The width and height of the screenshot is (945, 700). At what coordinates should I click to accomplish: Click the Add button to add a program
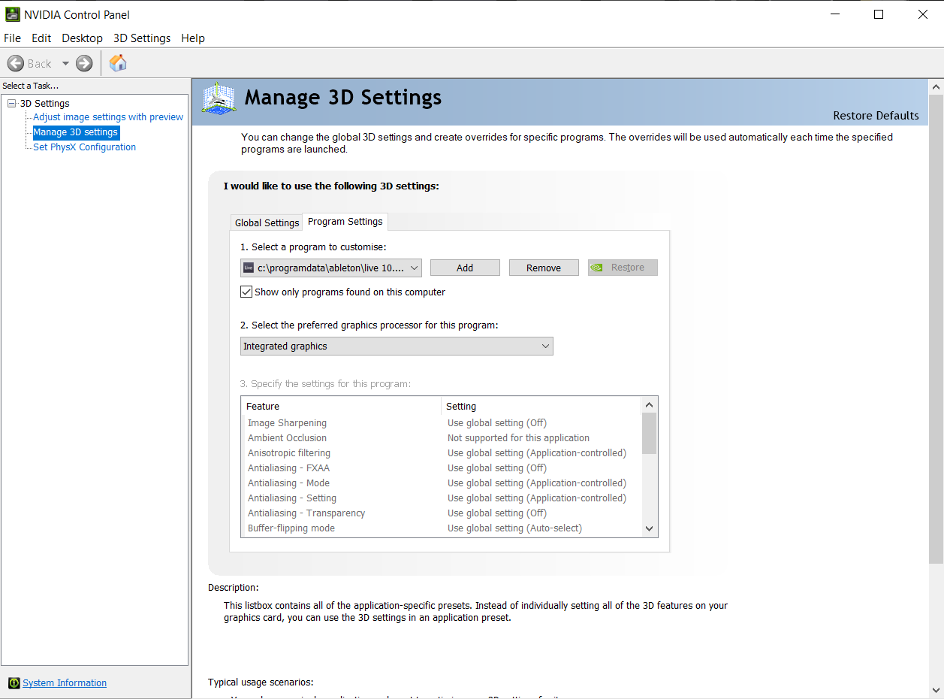pyautogui.click(x=464, y=267)
